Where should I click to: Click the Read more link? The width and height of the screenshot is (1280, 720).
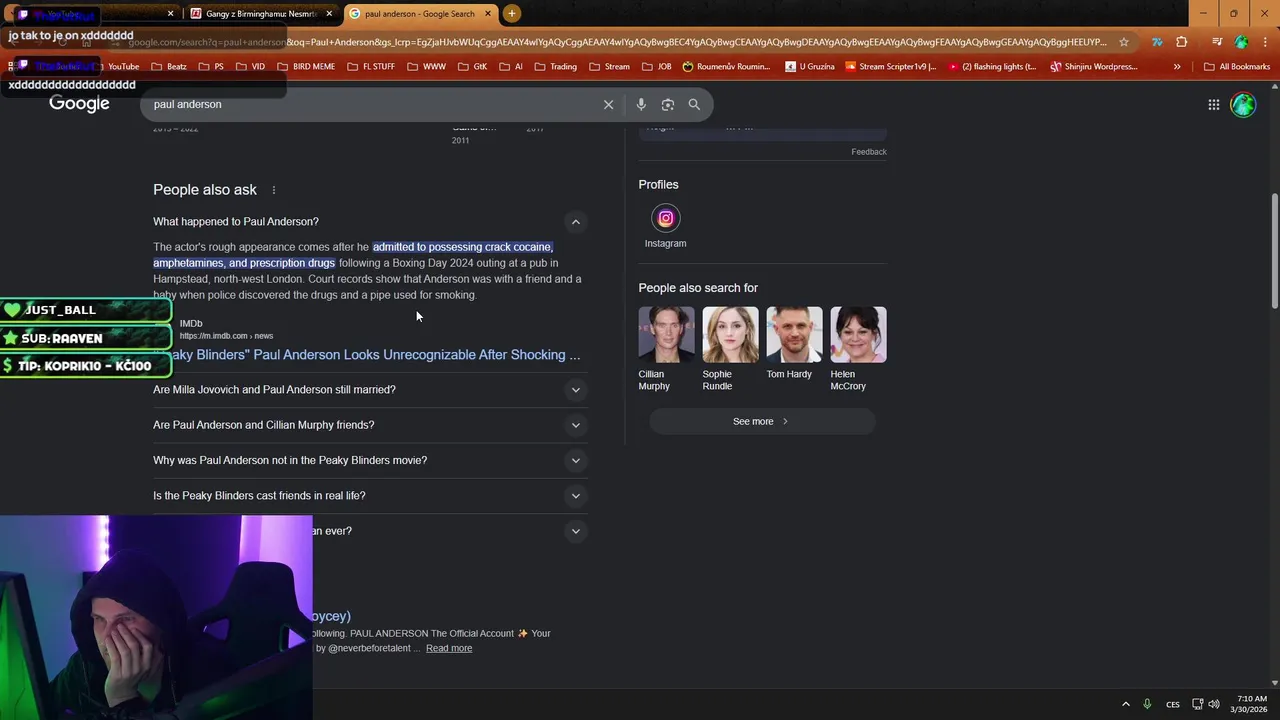(449, 648)
